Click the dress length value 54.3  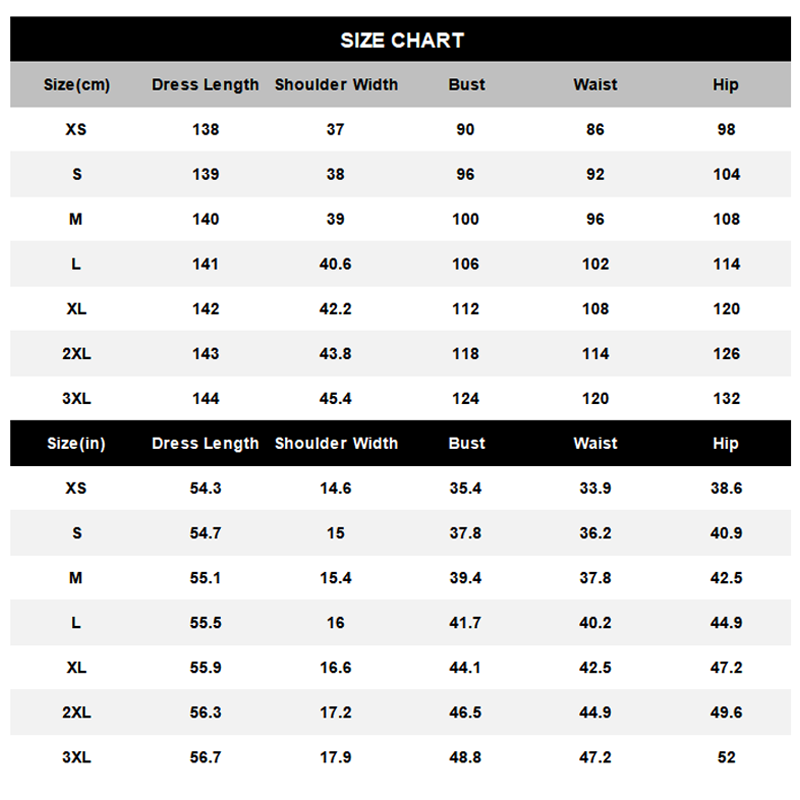coord(206,488)
